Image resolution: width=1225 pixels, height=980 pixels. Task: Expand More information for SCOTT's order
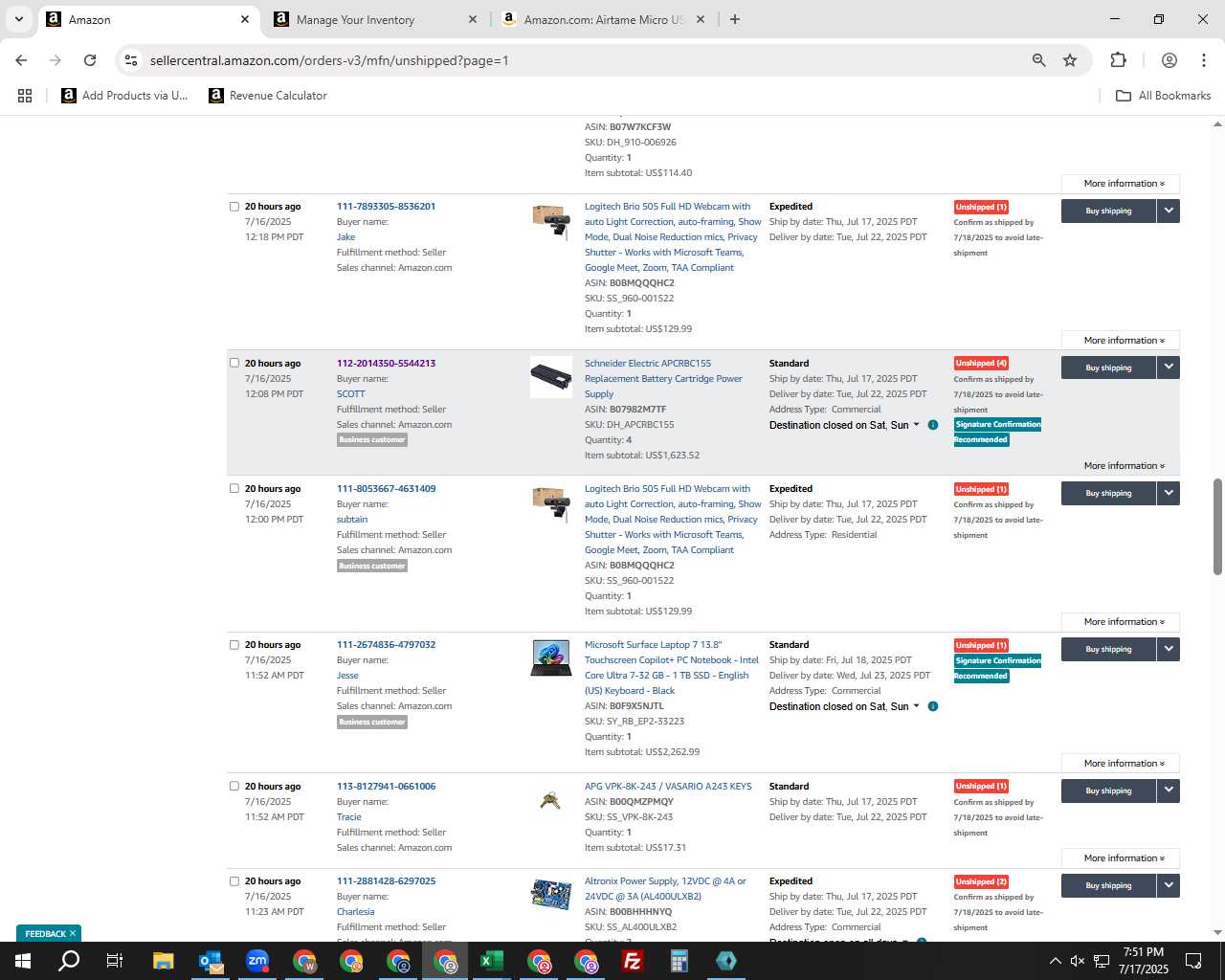pyautogui.click(x=1121, y=466)
